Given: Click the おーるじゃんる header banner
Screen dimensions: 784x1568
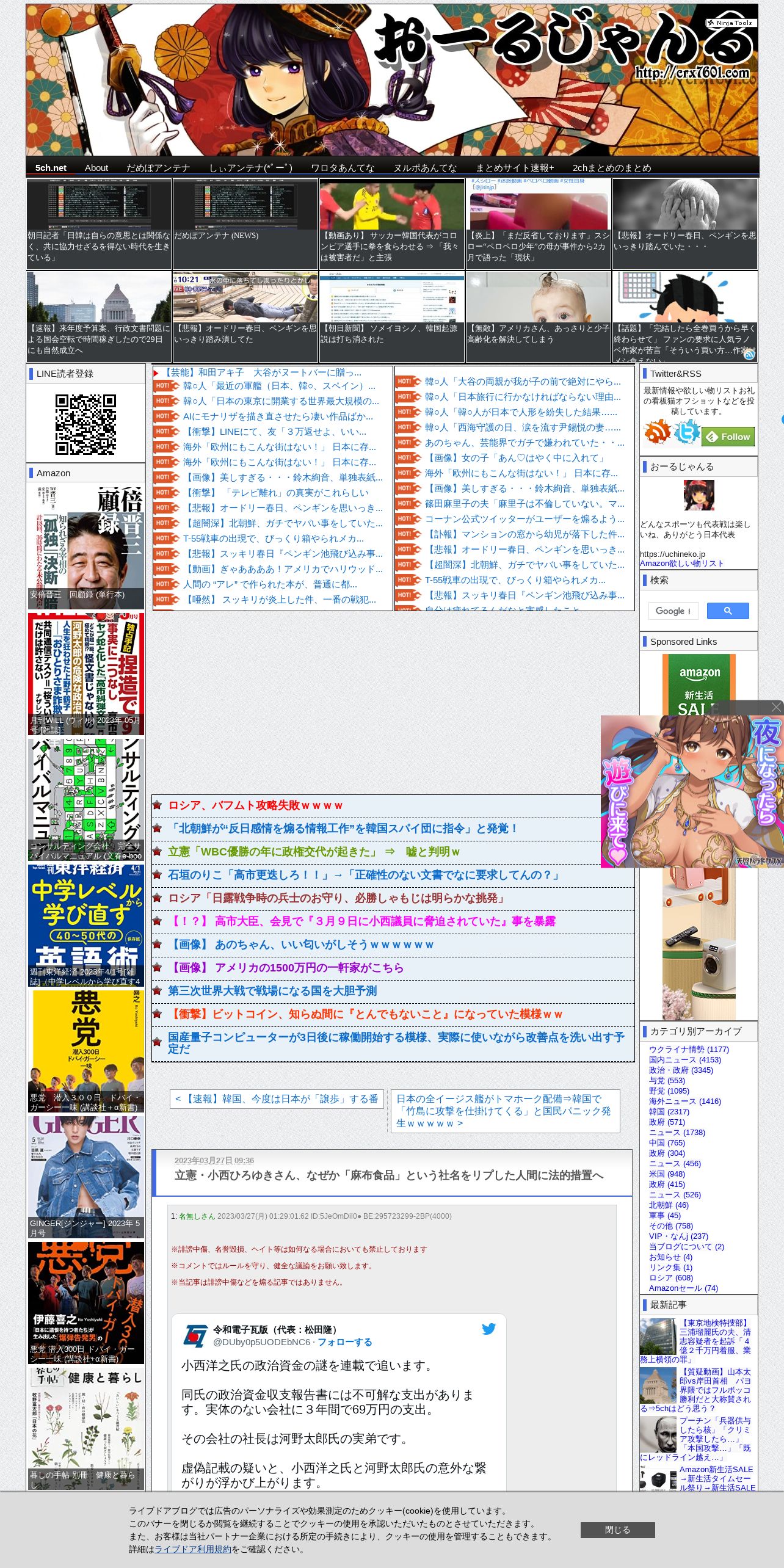Looking at the screenshot, I should (392, 80).
